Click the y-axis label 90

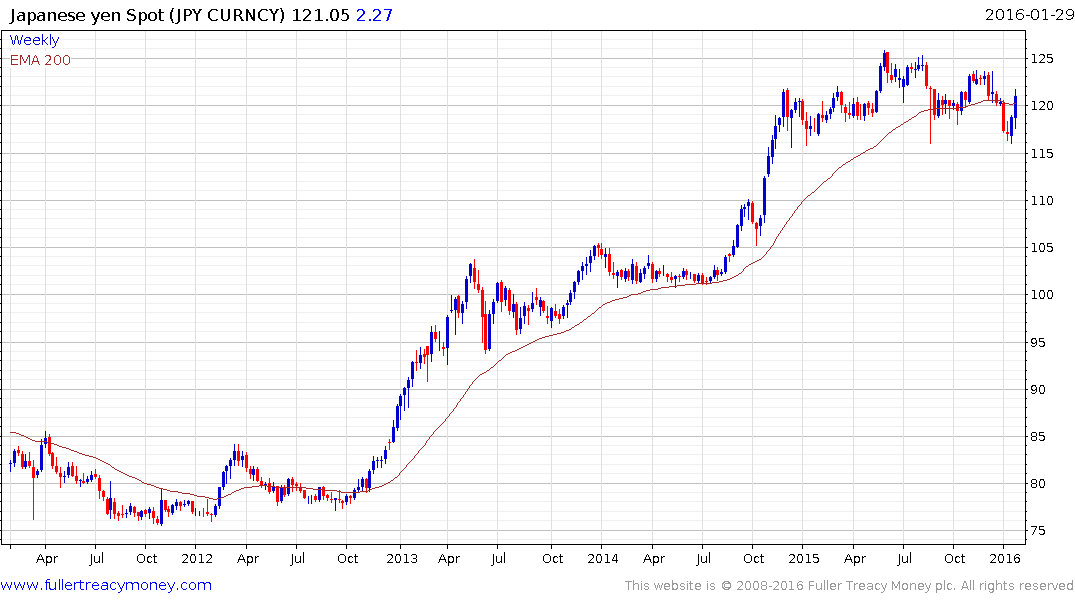tap(1038, 389)
